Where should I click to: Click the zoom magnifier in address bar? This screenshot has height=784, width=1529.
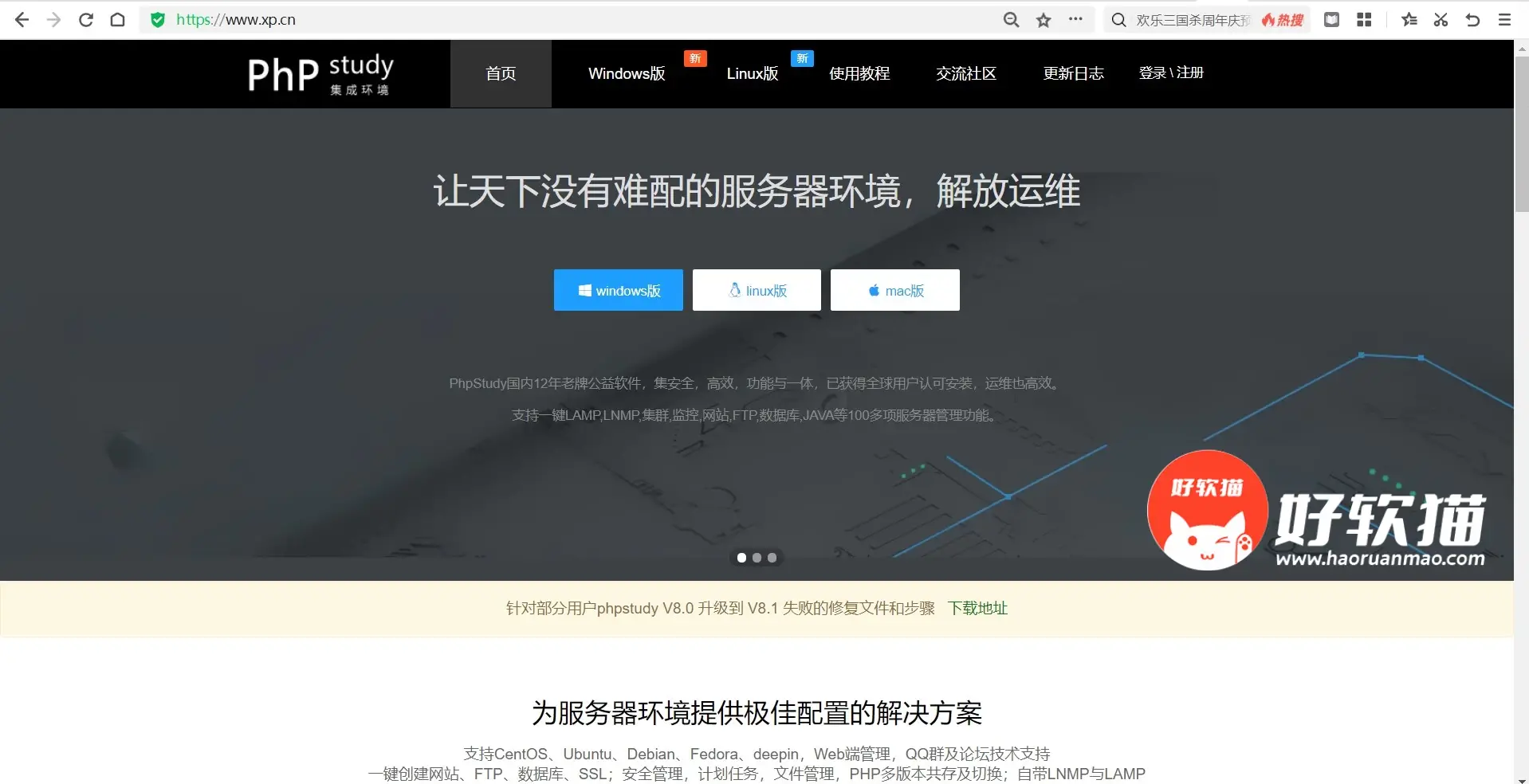coord(1011,20)
